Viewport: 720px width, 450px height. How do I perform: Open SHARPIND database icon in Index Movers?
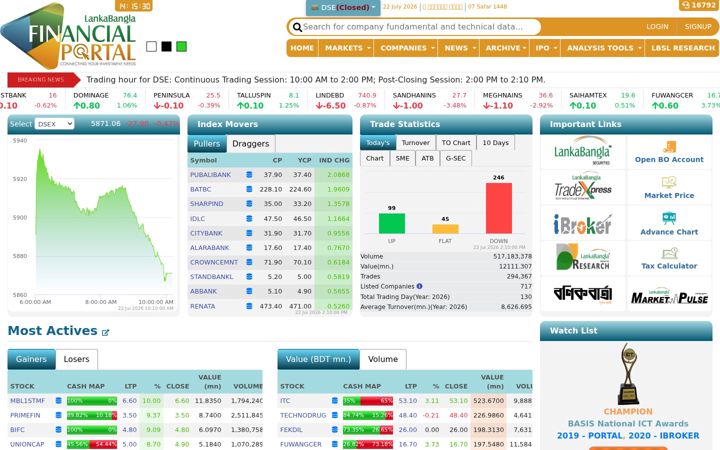click(249, 203)
